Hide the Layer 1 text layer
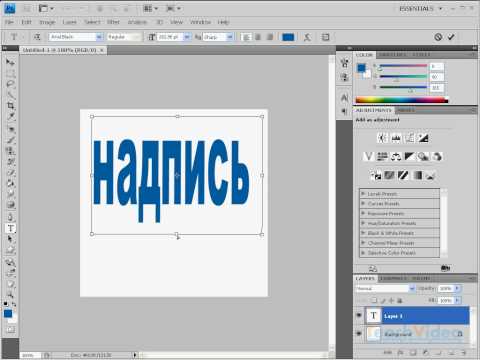480x360 pixels. [359, 315]
